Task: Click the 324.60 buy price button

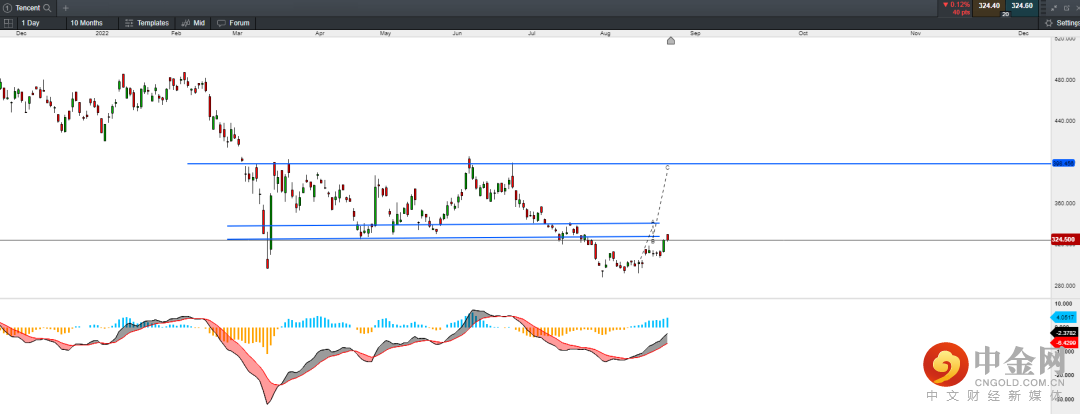Action: coord(1022,6)
